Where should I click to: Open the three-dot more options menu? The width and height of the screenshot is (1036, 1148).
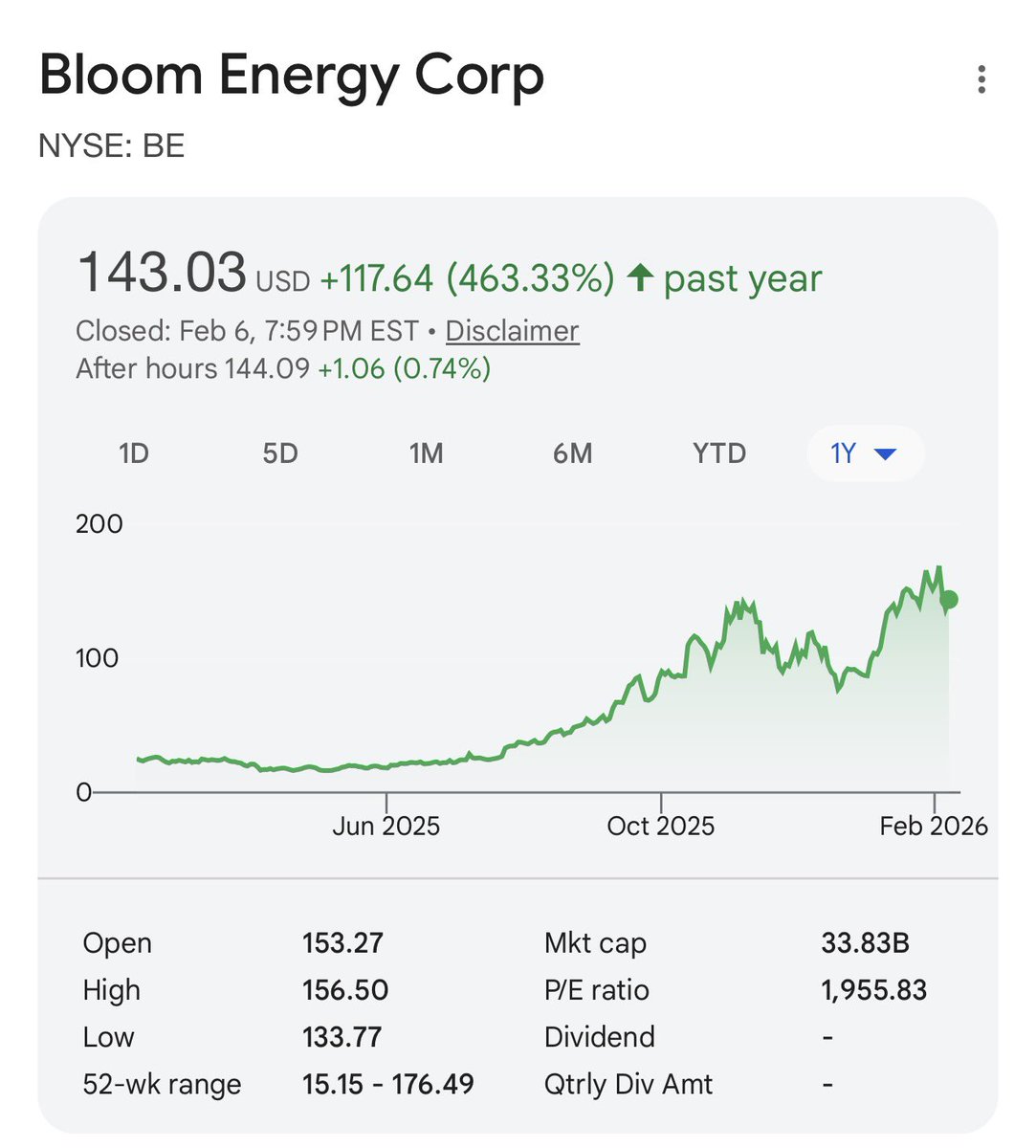(981, 79)
